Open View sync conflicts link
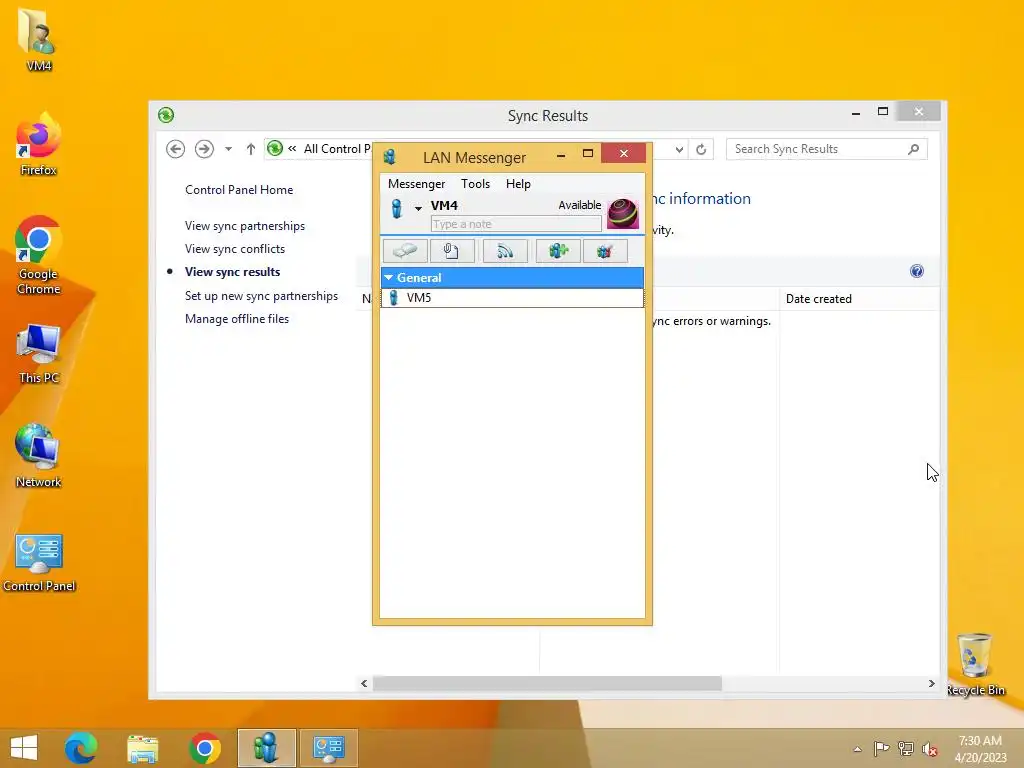 [x=235, y=249]
